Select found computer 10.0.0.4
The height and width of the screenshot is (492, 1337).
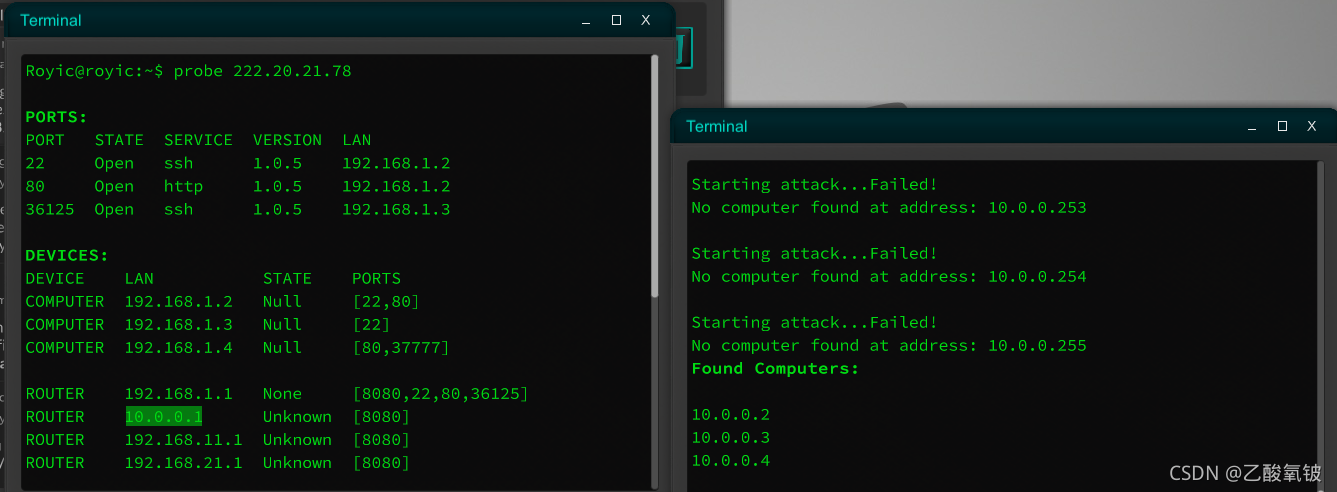tap(731, 460)
